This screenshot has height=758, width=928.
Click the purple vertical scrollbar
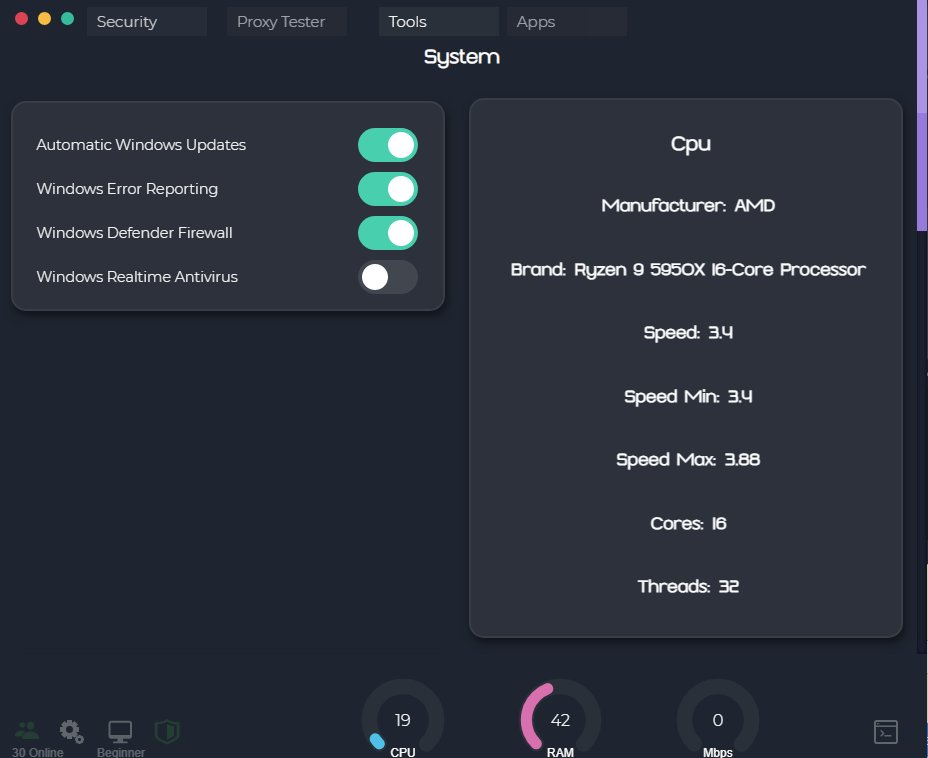[x=922, y=115]
